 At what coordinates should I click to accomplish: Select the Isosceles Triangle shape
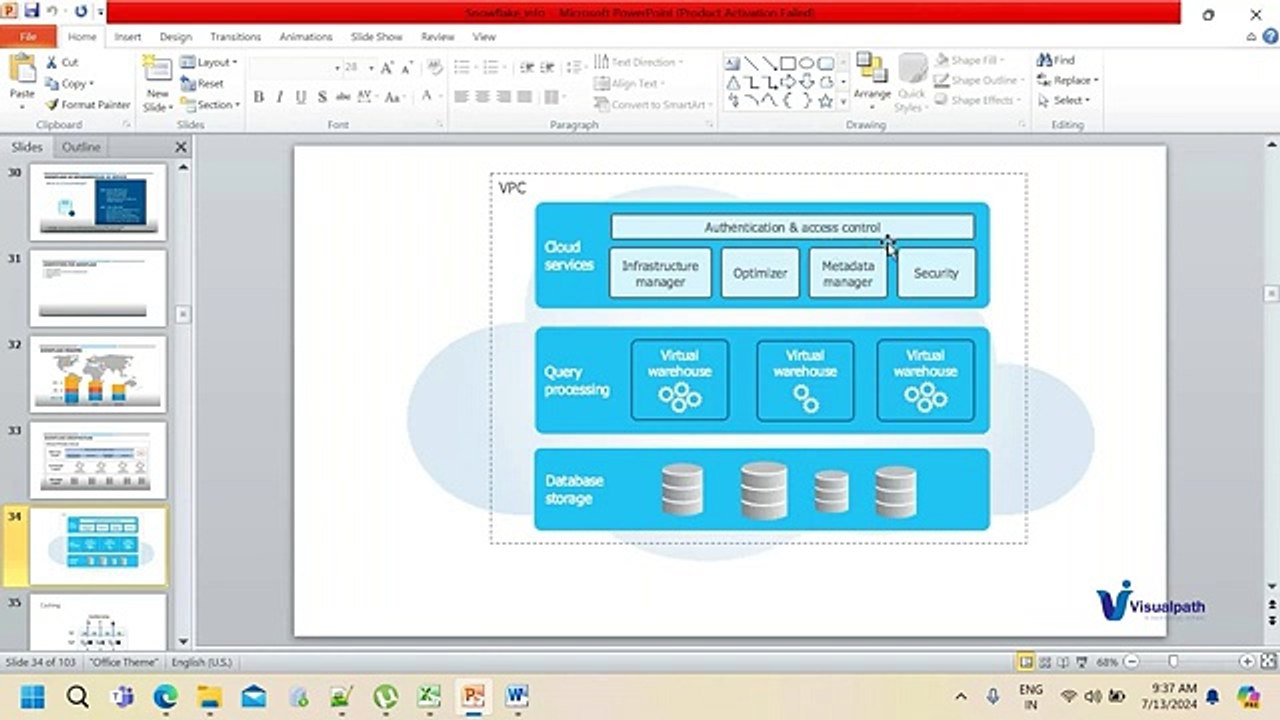pyautogui.click(x=732, y=82)
